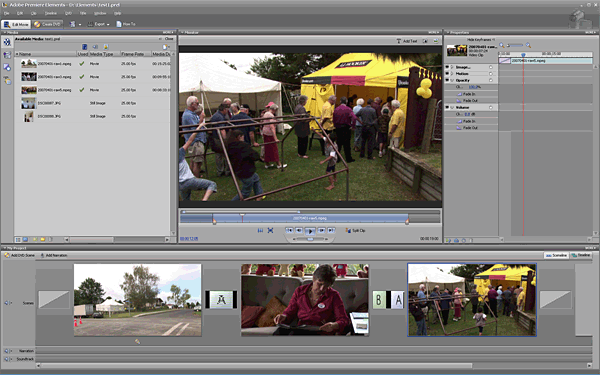
Task: Toggle video filter in Media panel
Action: coord(85,47)
